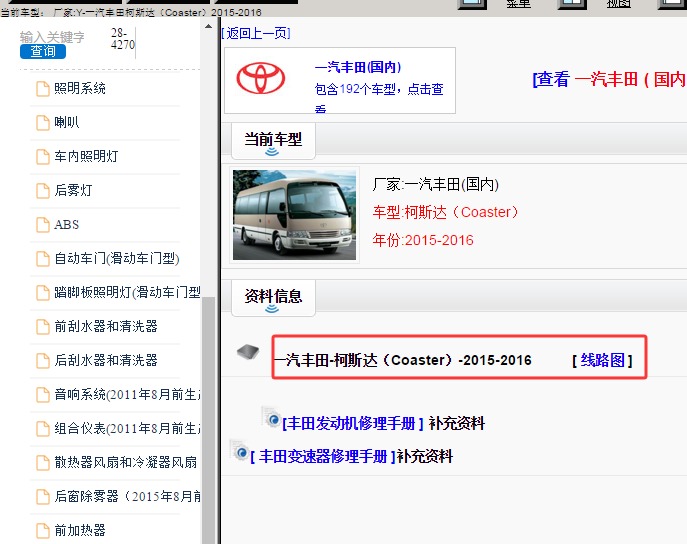
Task: Select 车内照明灯 entry
Action: 86,156
